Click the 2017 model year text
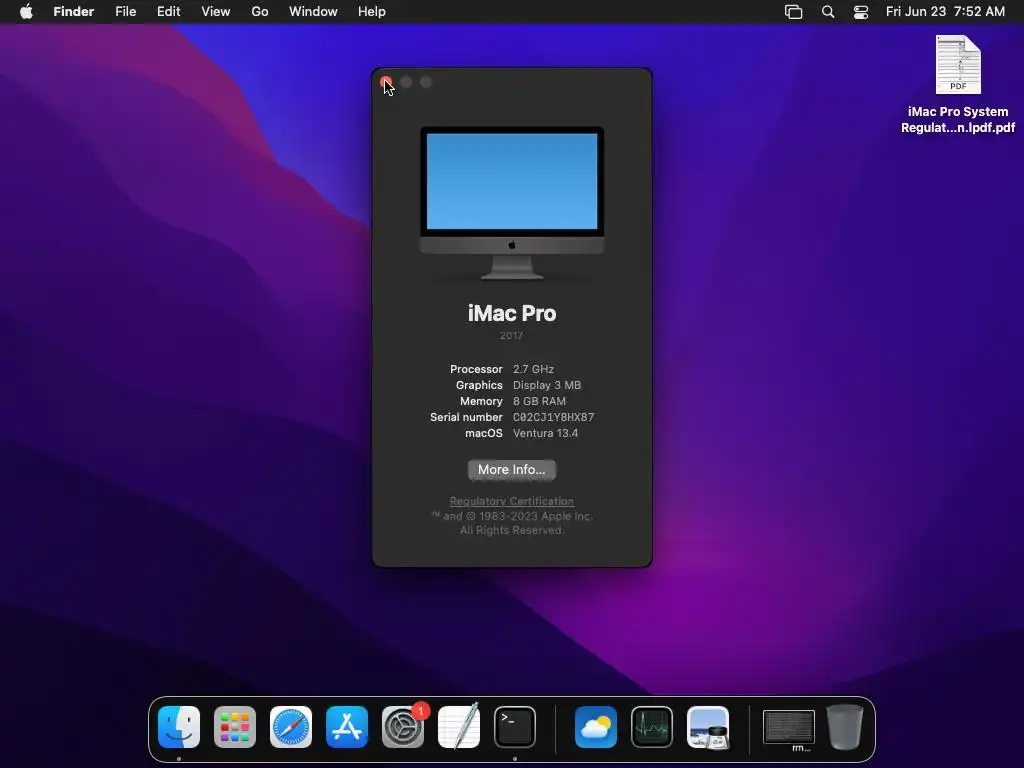Viewport: 1024px width, 768px height. click(511, 336)
